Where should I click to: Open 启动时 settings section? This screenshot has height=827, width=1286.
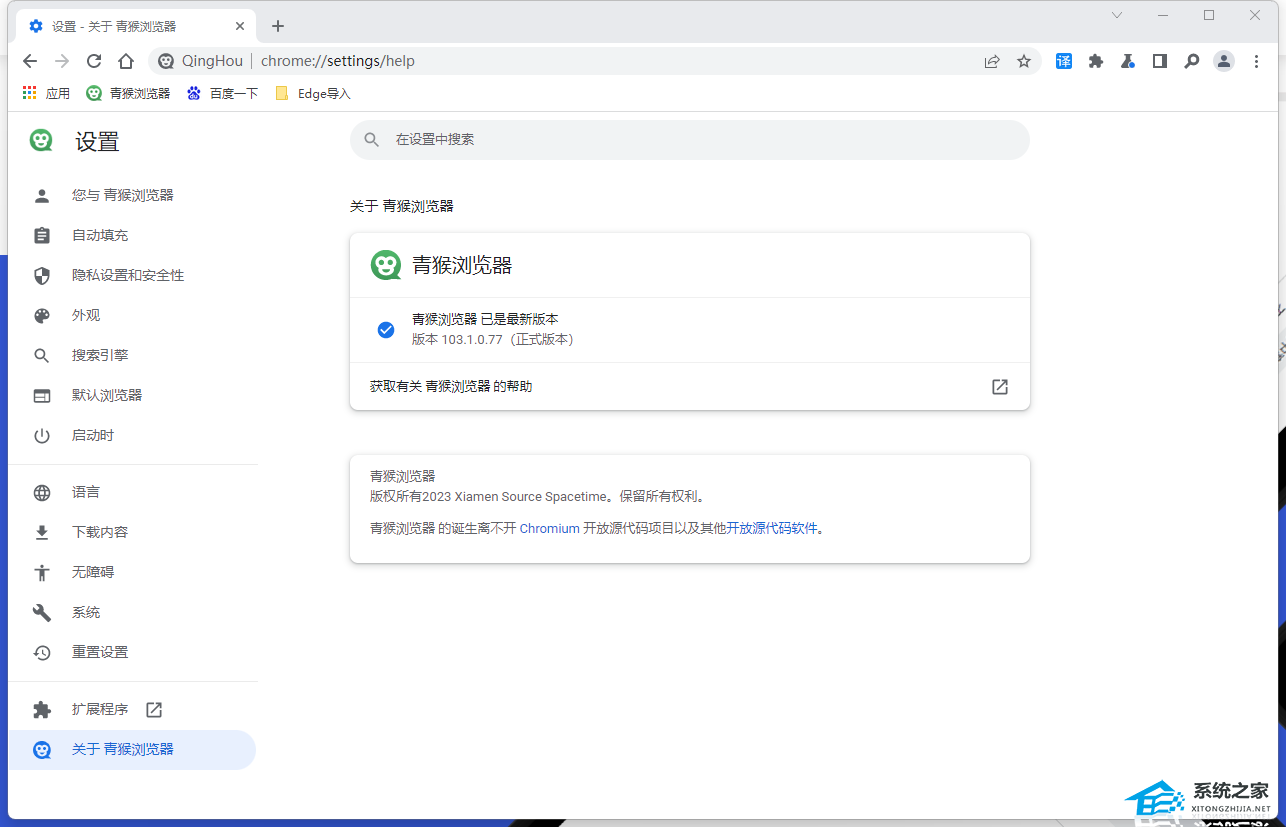click(x=132, y=435)
